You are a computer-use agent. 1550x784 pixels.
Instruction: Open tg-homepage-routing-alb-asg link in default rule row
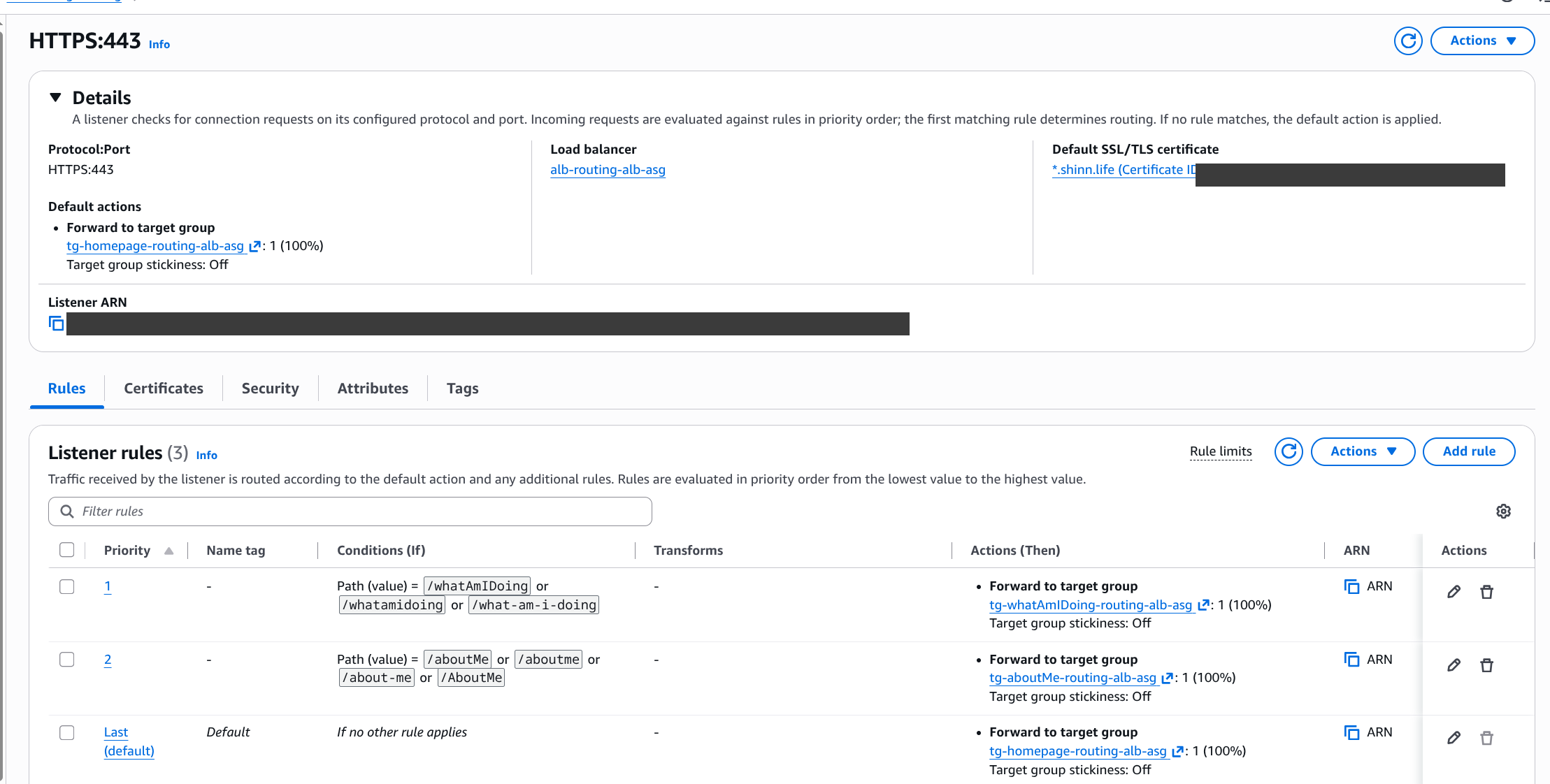click(x=1077, y=751)
